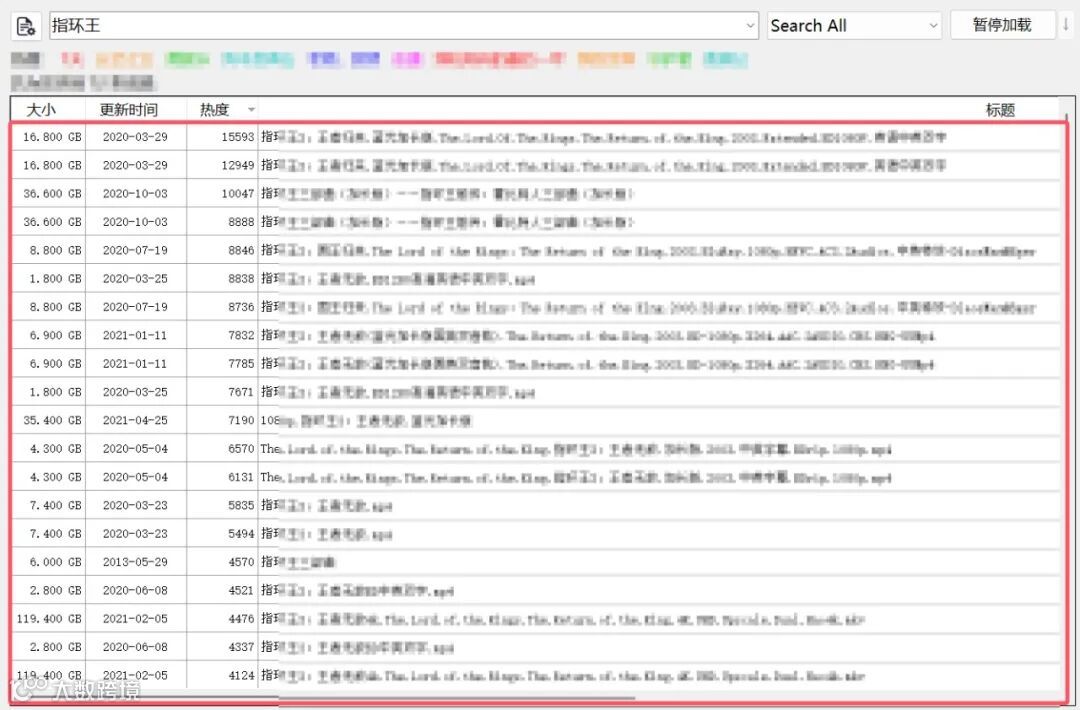Expand the search history dropdown arrow
This screenshot has height=710, width=1080.
pos(750,26)
